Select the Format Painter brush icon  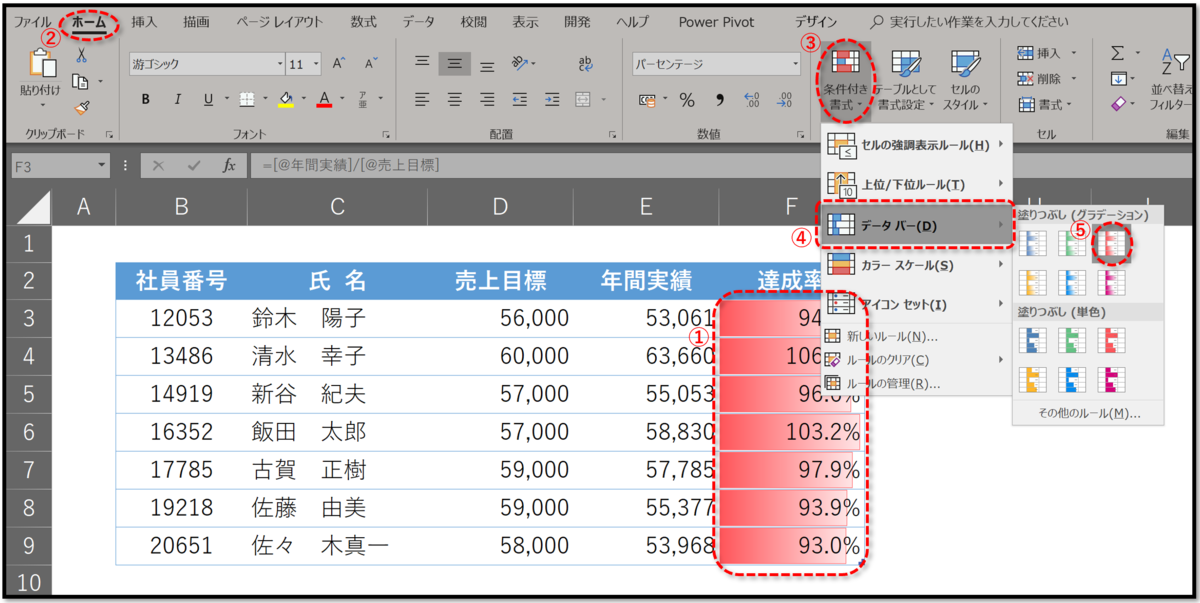[83, 106]
